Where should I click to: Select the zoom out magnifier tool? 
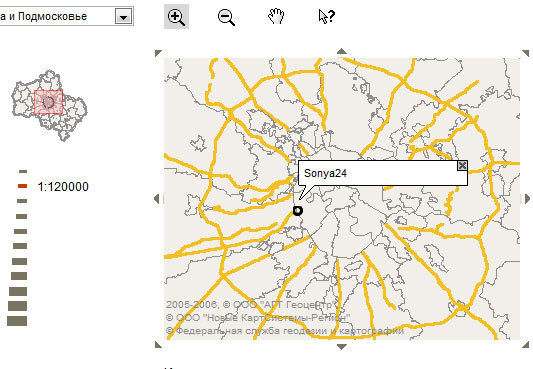point(226,17)
